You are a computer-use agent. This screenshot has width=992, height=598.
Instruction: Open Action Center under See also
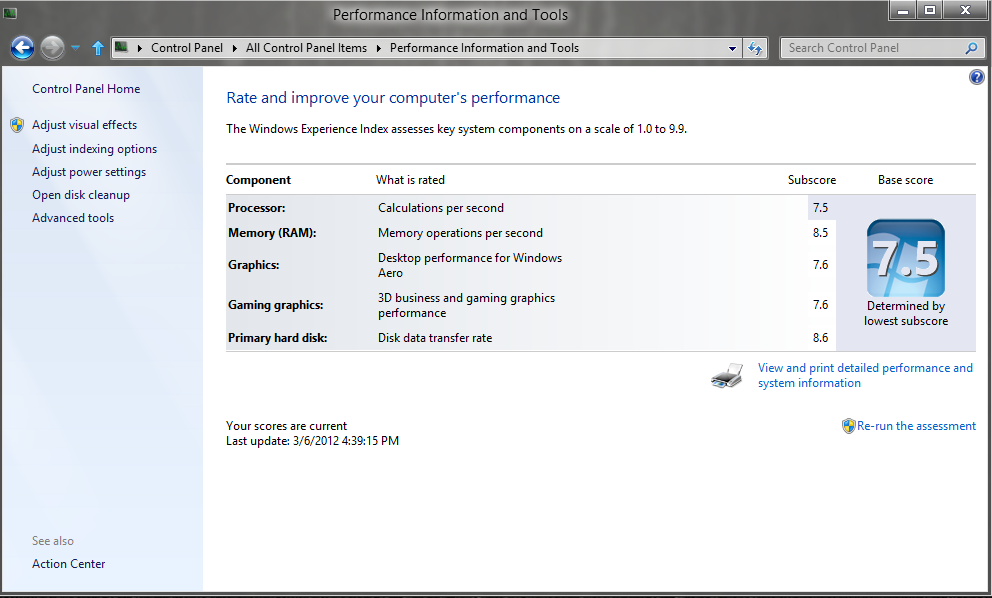point(68,564)
